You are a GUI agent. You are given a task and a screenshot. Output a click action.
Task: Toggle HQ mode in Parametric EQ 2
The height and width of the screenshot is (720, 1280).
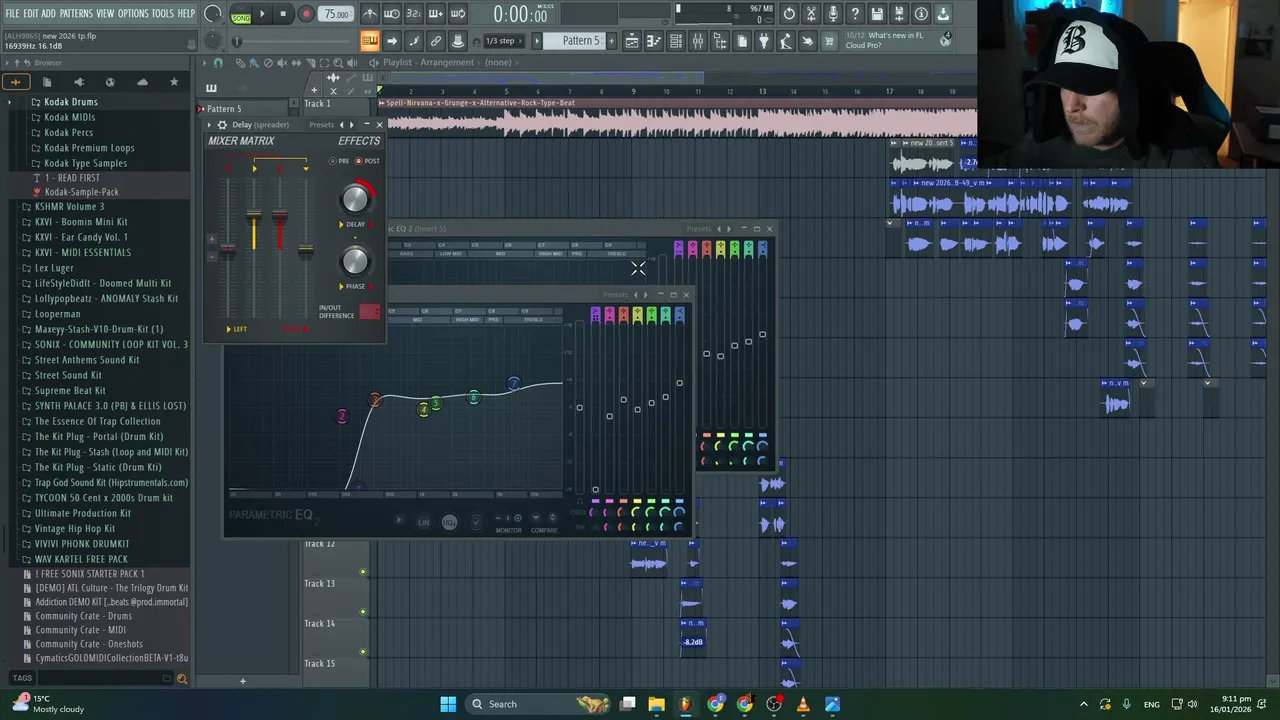[x=449, y=522]
